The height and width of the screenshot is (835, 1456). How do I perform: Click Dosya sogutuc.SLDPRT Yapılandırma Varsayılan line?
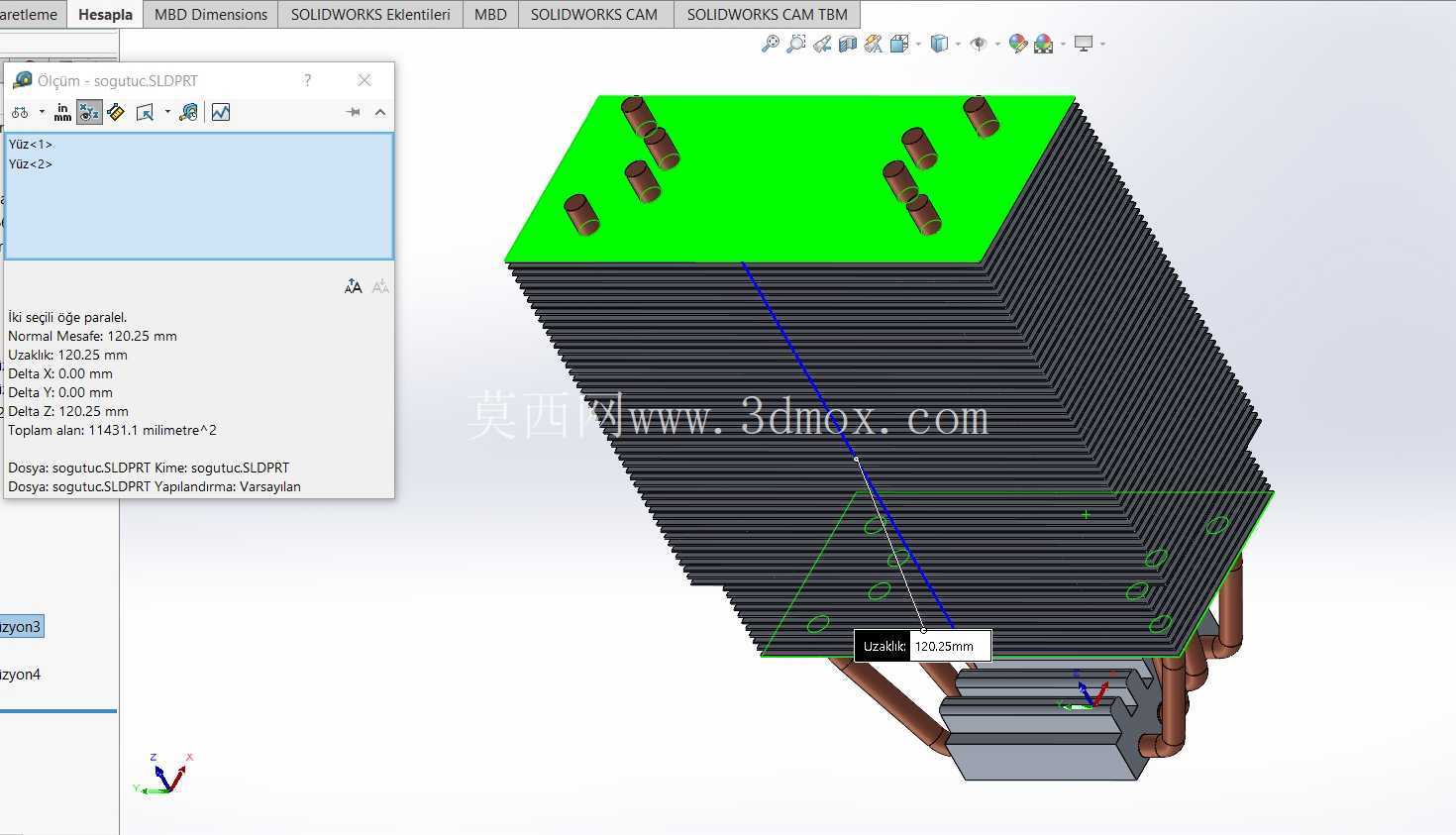click(155, 487)
